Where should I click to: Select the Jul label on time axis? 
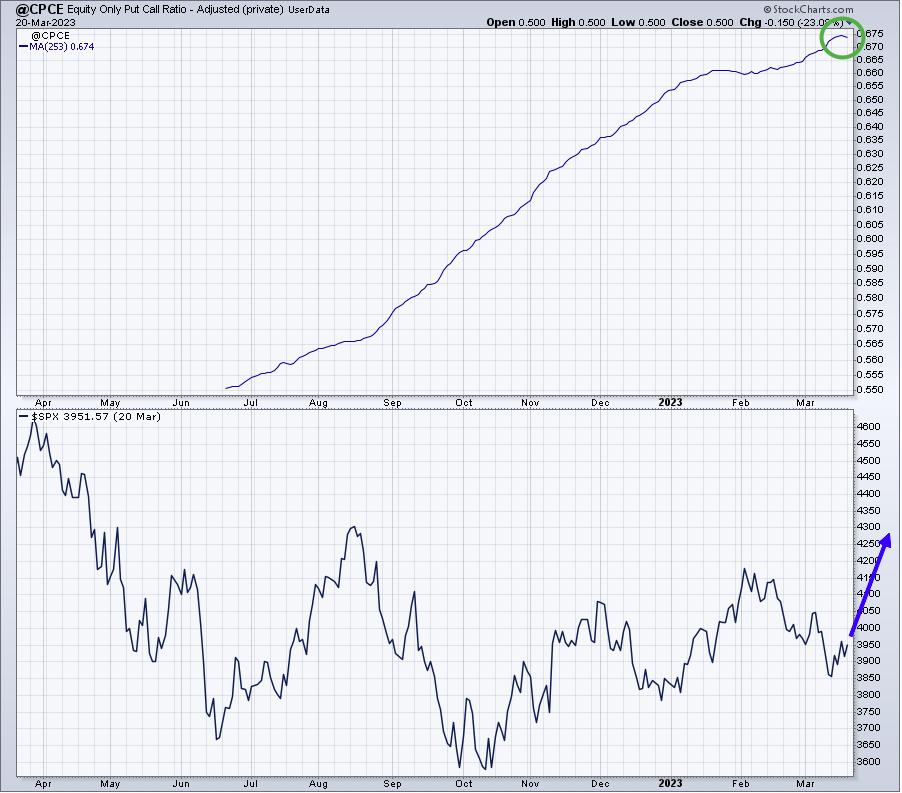[x=251, y=402]
